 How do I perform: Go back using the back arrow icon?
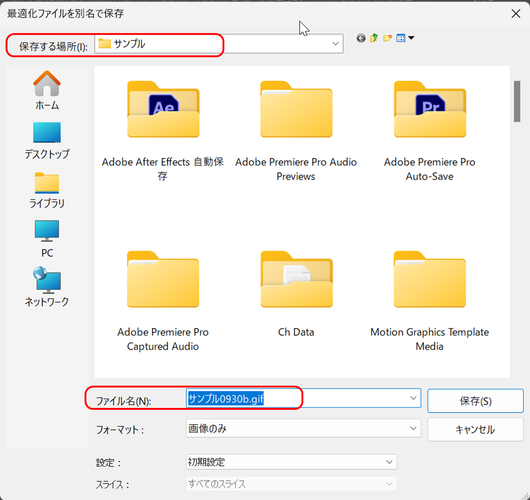click(x=361, y=38)
